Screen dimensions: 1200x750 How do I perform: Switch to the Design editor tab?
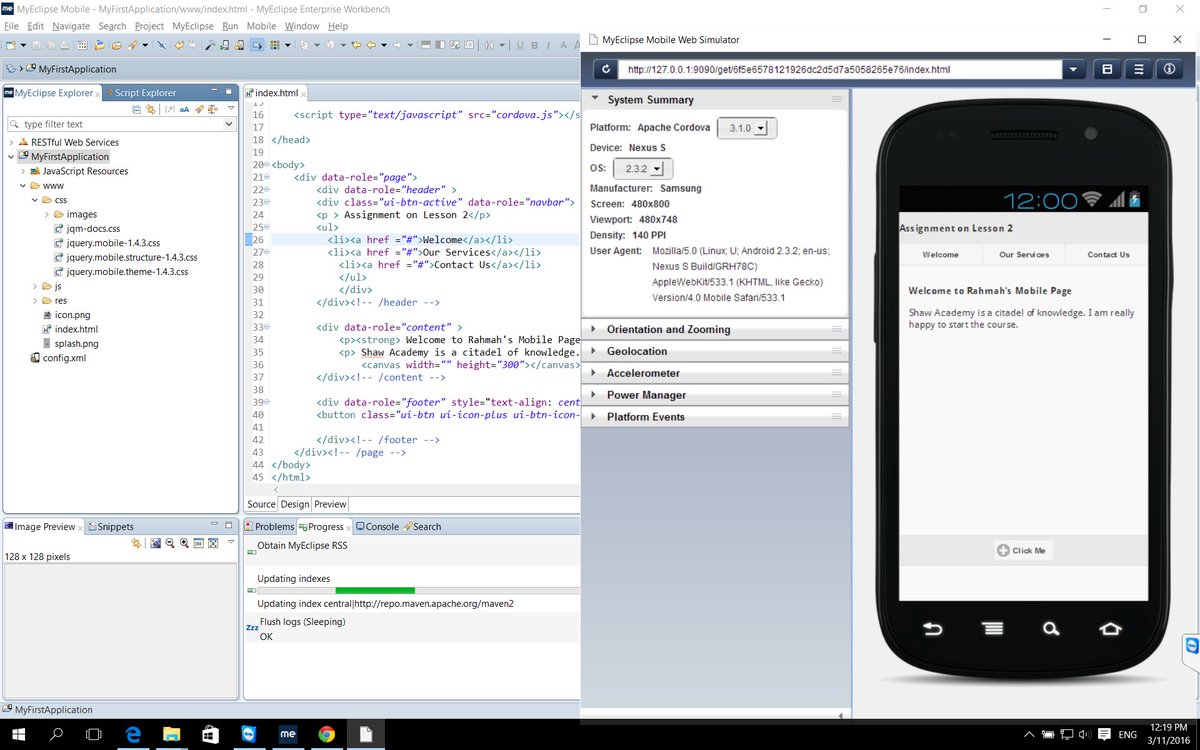tap(295, 504)
